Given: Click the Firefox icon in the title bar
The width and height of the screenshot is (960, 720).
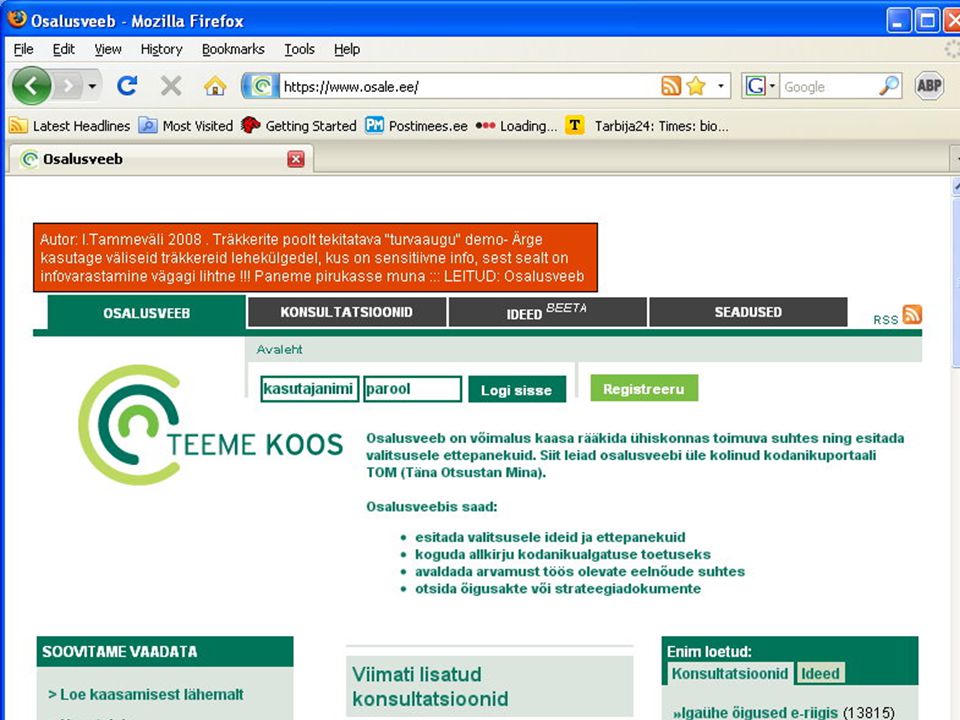Looking at the screenshot, I should click(x=17, y=20).
